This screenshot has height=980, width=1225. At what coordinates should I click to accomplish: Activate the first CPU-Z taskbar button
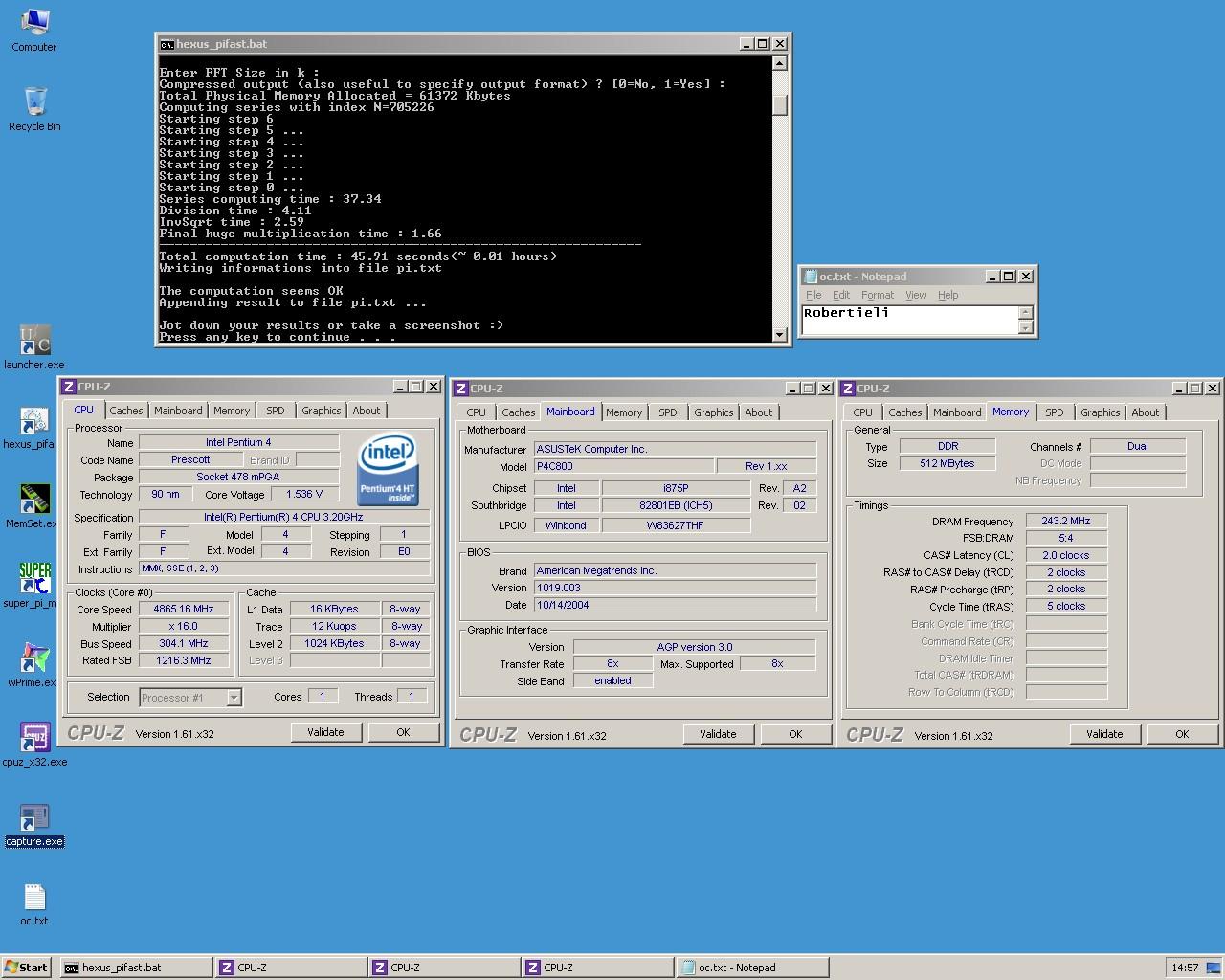(x=290, y=968)
